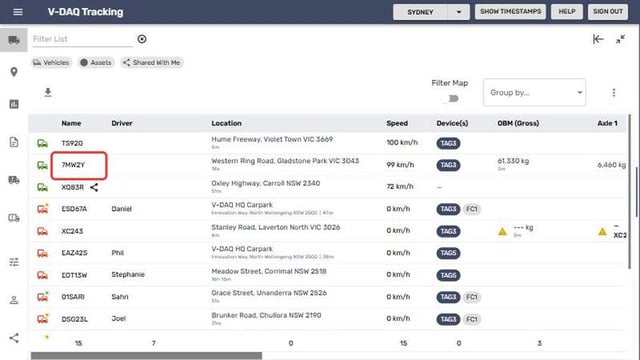Sort by the OBM (Gross) column header
The width and height of the screenshot is (640, 360).
(518, 123)
